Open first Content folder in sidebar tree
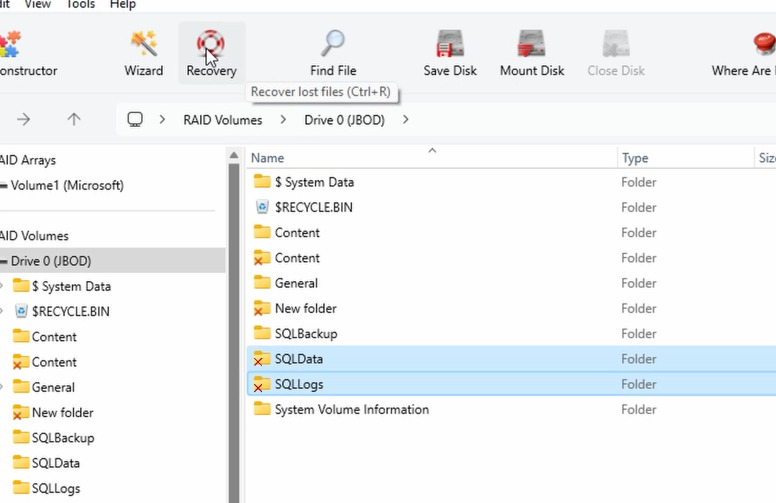The width and height of the screenshot is (776, 503). pyautogui.click(x=54, y=337)
